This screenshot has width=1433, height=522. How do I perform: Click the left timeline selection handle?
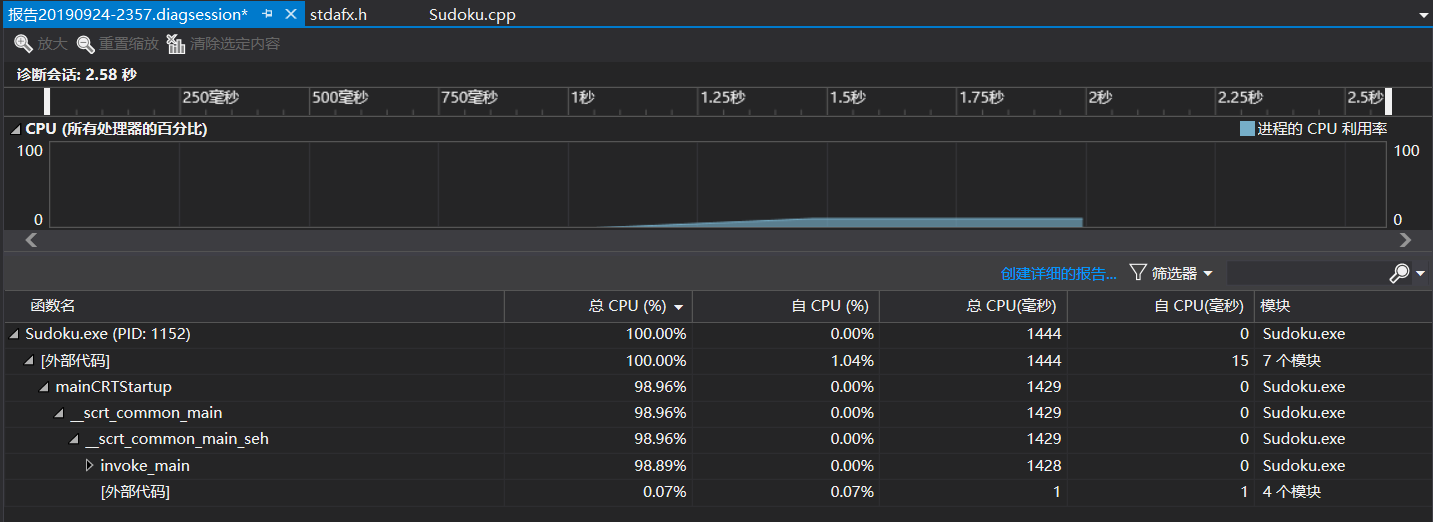[x=47, y=101]
